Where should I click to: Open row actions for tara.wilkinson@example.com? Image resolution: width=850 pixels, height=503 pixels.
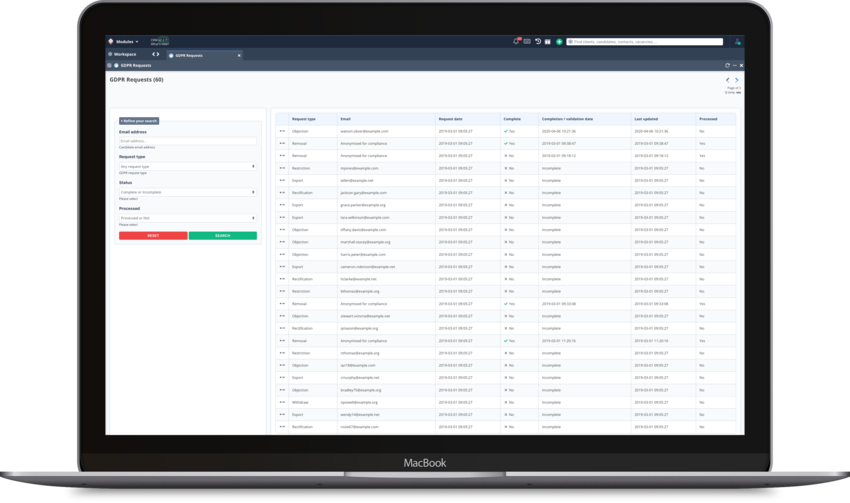tap(282, 217)
